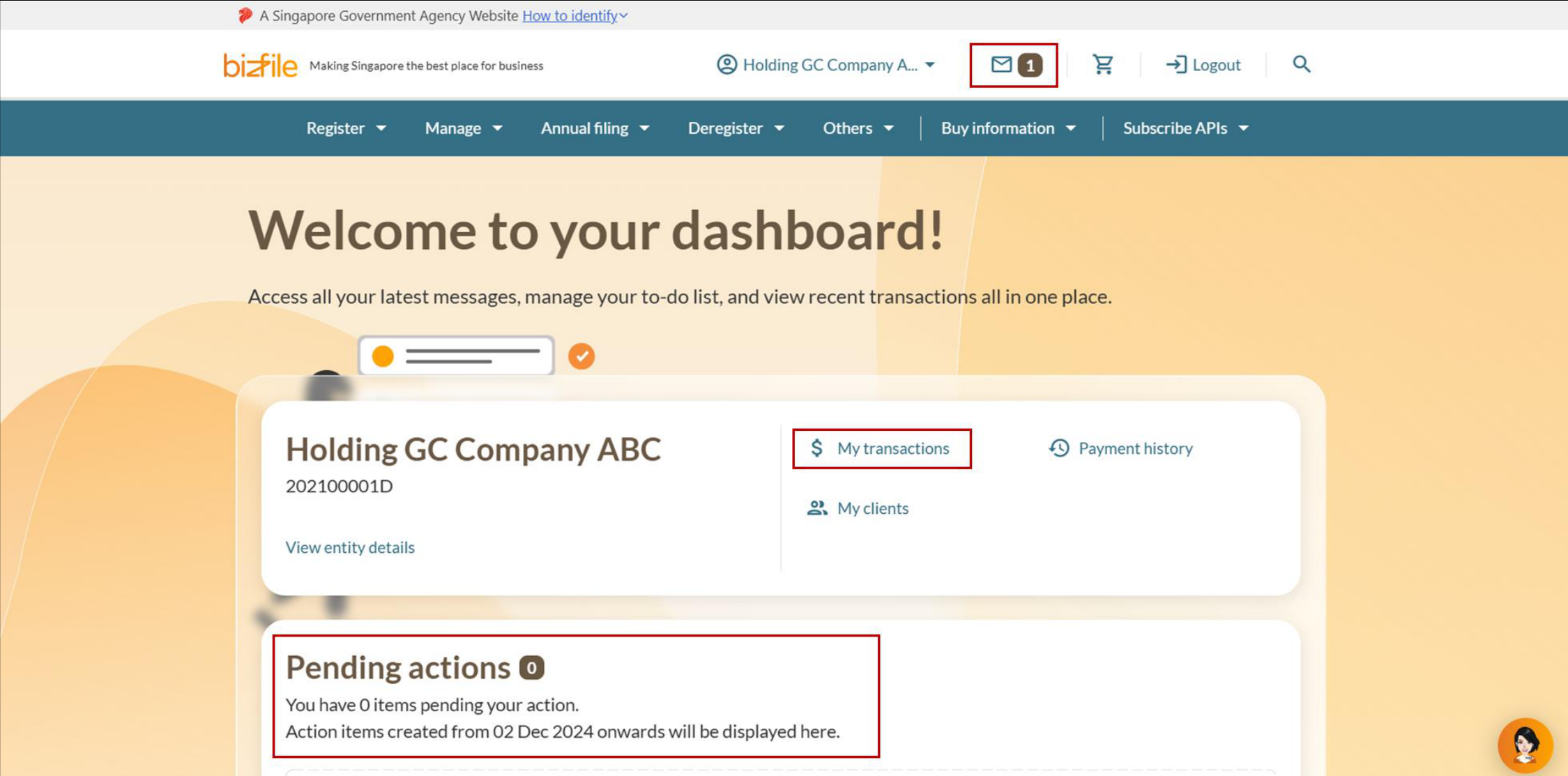
Task: Open the mail inbox envelope icon
Action: point(1001,64)
